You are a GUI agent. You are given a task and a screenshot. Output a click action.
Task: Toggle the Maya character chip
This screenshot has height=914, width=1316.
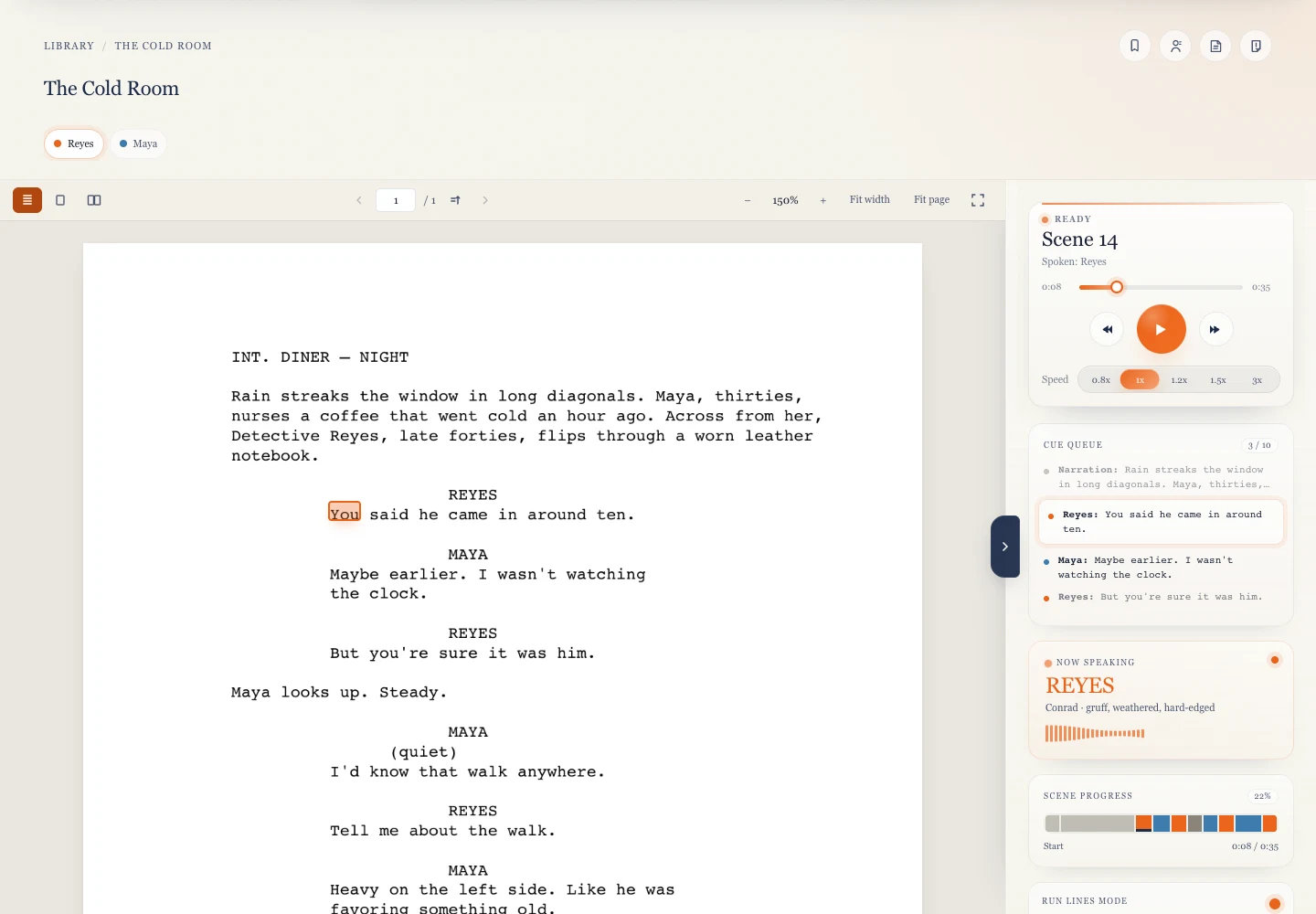[x=138, y=143]
